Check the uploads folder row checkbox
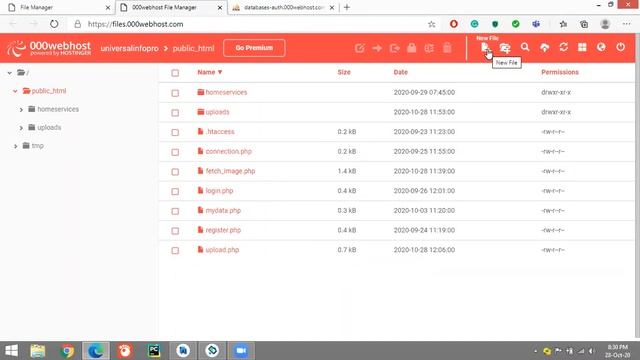This screenshot has width=640, height=360. point(175,113)
